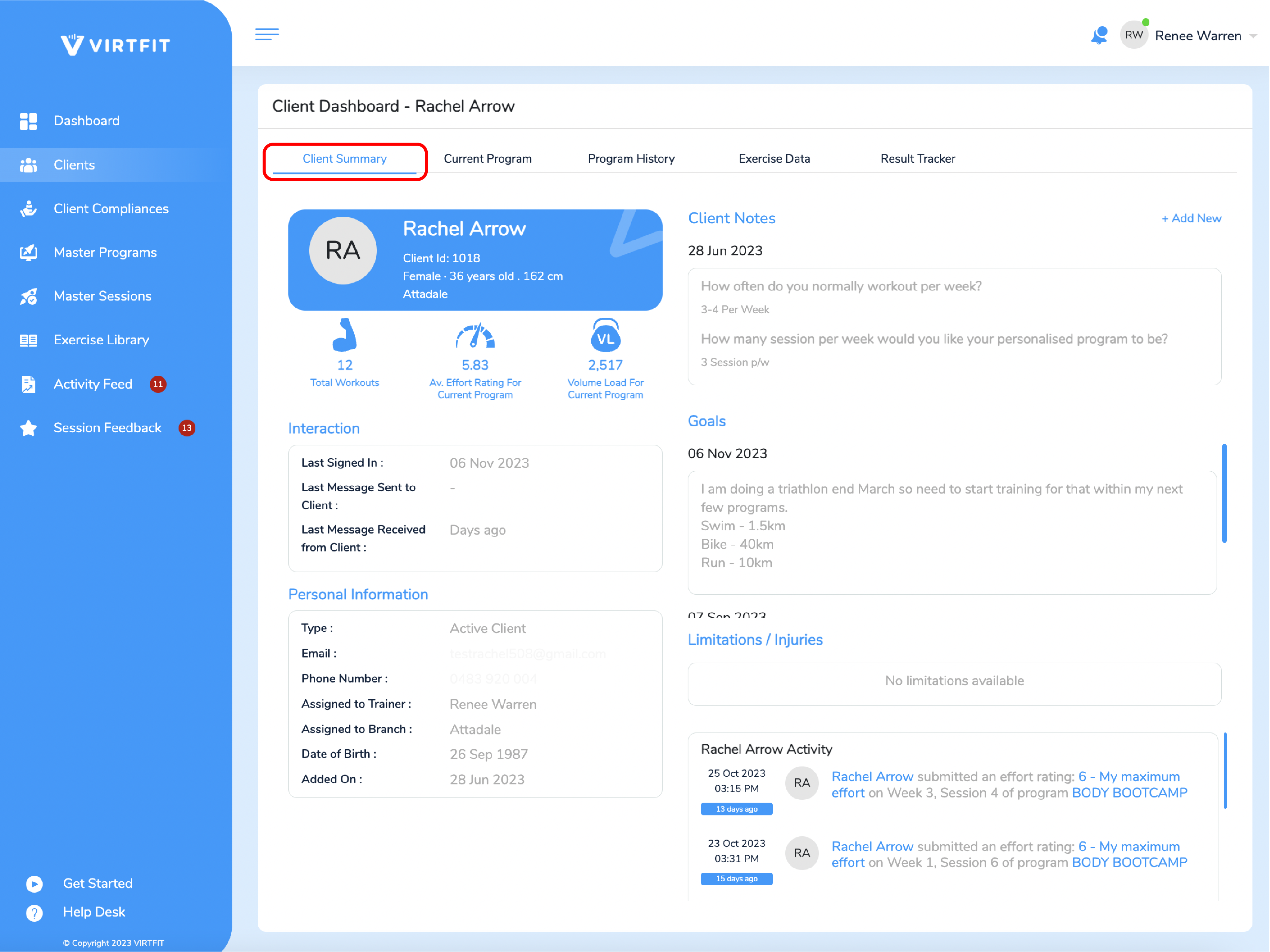
Task: Go to Client Compliances
Action: pyautogui.click(x=111, y=209)
